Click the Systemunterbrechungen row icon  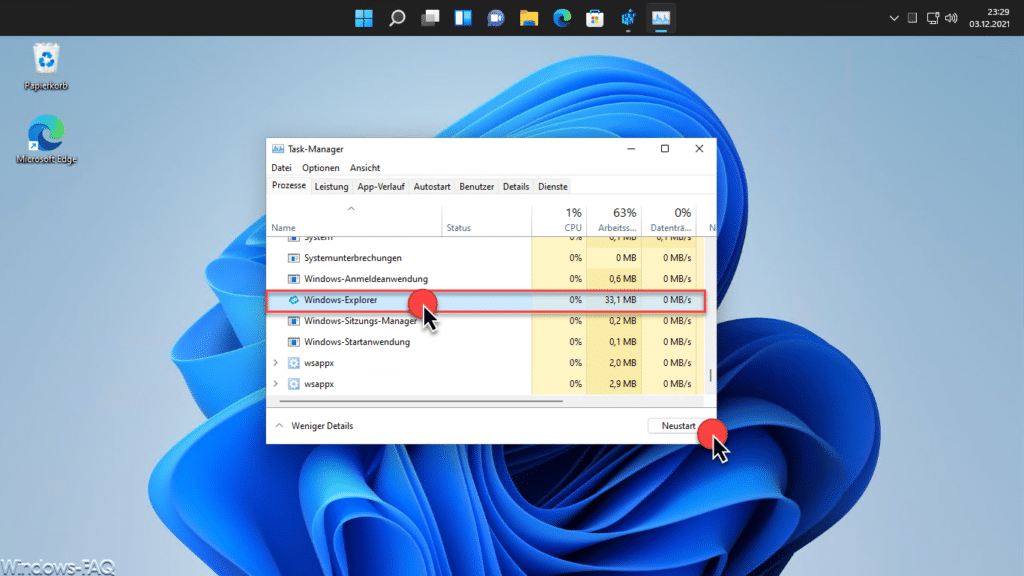[294, 258]
